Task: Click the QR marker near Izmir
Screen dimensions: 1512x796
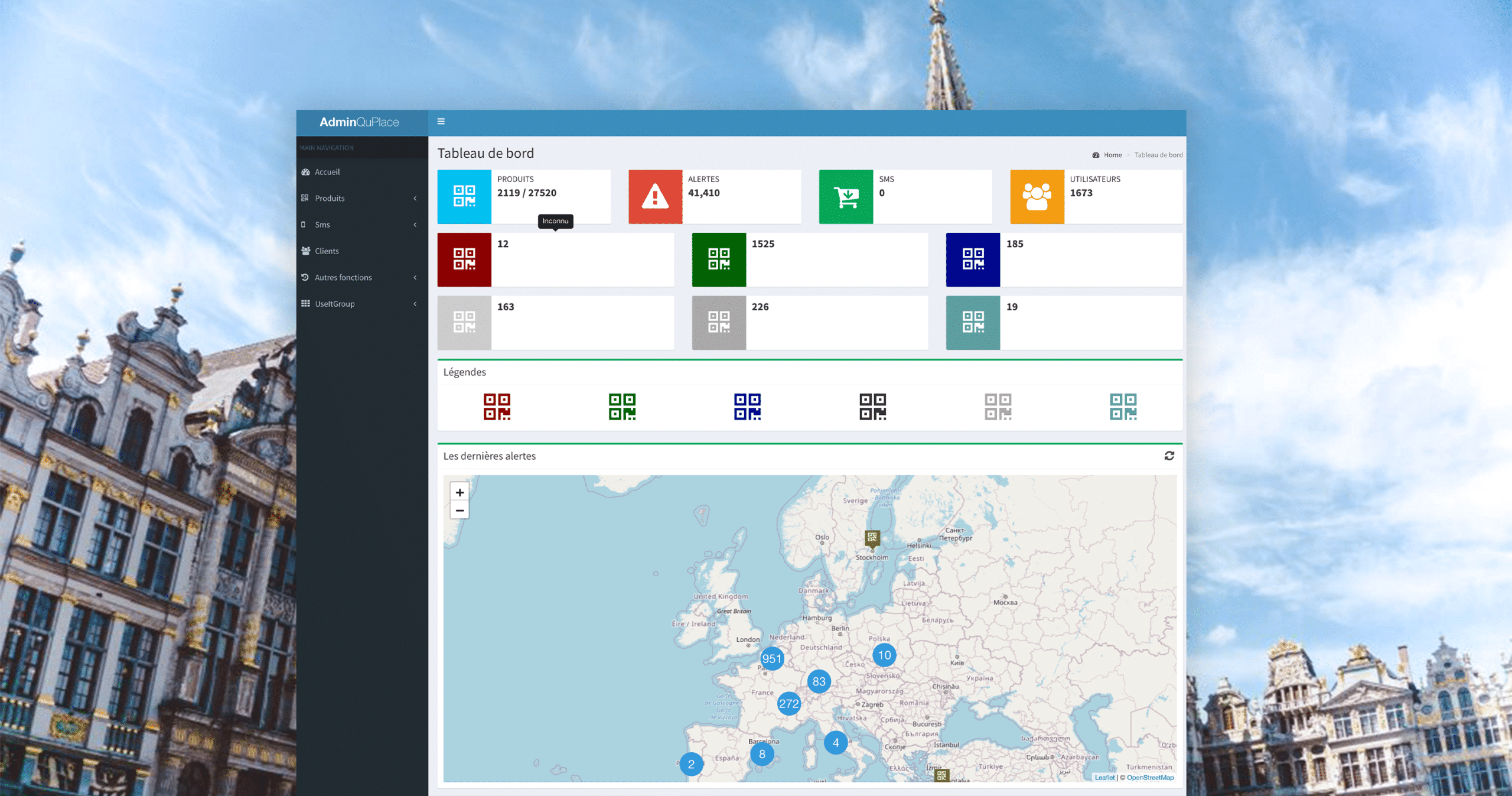Action: [941, 775]
